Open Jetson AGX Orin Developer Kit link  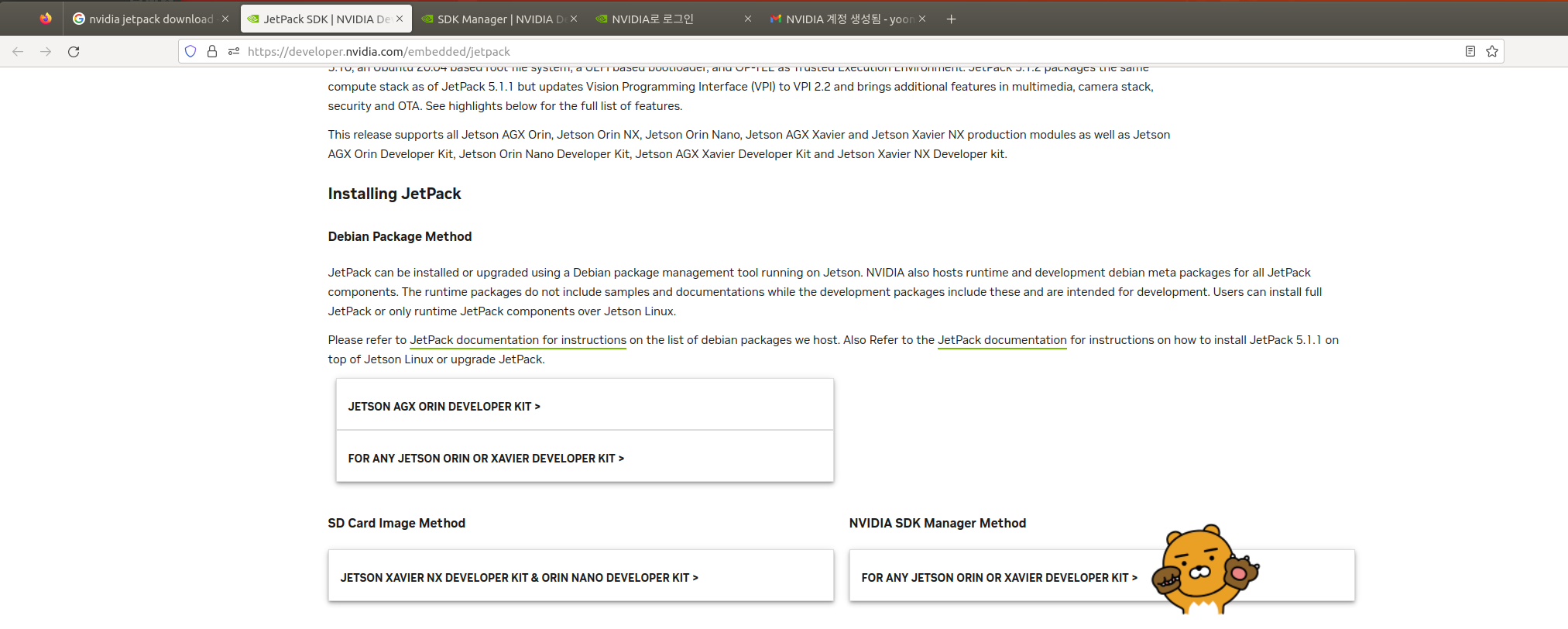click(x=585, y=405)
